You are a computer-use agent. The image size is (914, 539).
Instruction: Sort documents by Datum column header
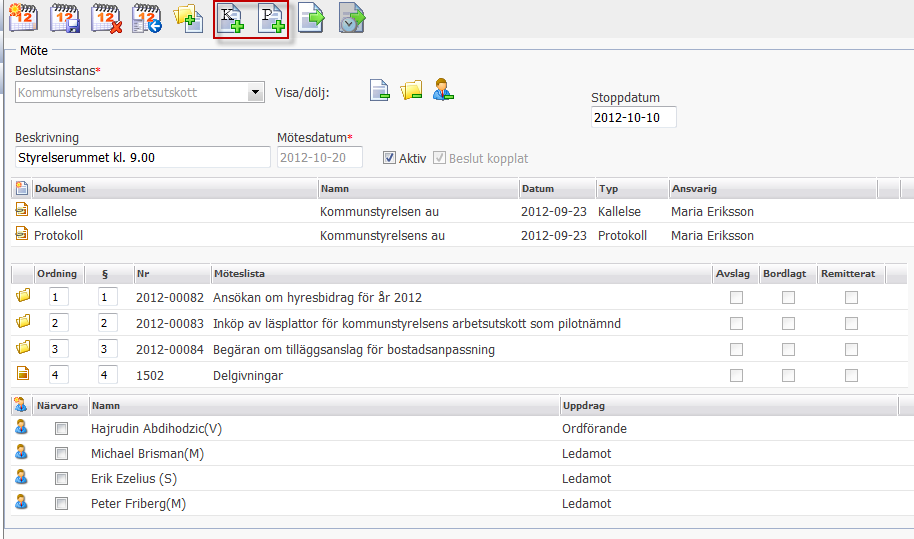[538, 189]
